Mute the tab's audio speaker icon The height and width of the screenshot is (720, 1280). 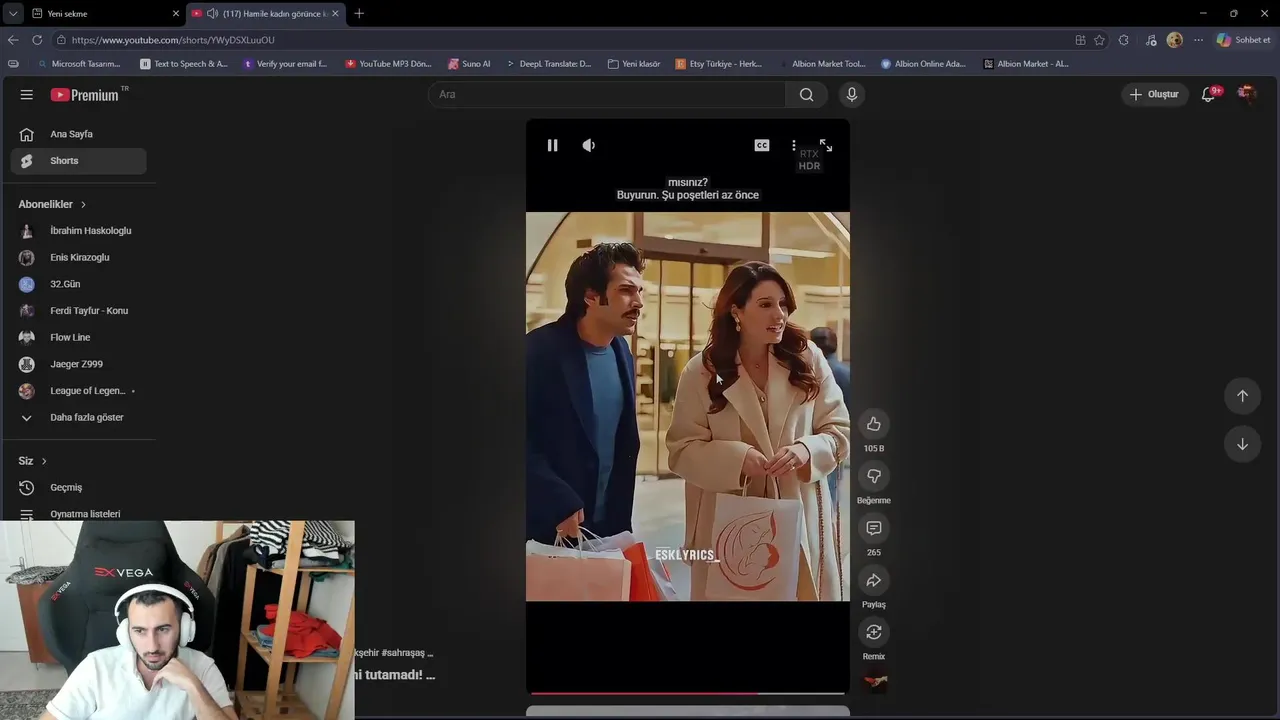tap(212, 13)
